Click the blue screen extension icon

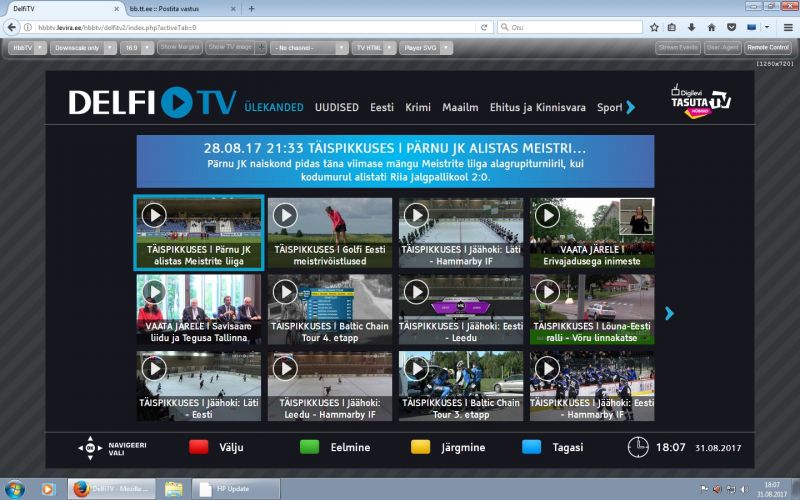[x=752, y=28]
